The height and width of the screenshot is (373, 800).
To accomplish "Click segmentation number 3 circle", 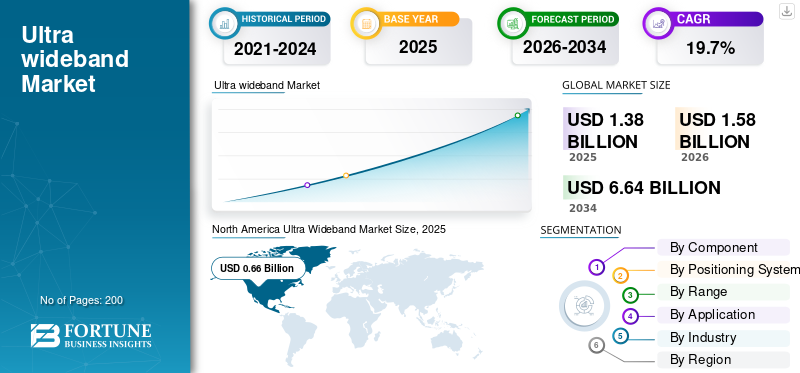I will (x=630, y=295).
